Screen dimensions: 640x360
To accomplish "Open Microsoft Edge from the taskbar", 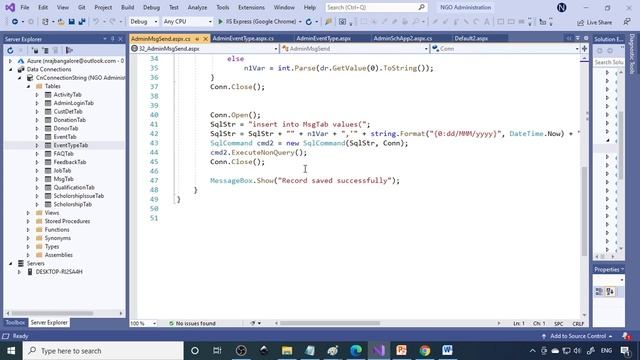I will coord(356,350).
